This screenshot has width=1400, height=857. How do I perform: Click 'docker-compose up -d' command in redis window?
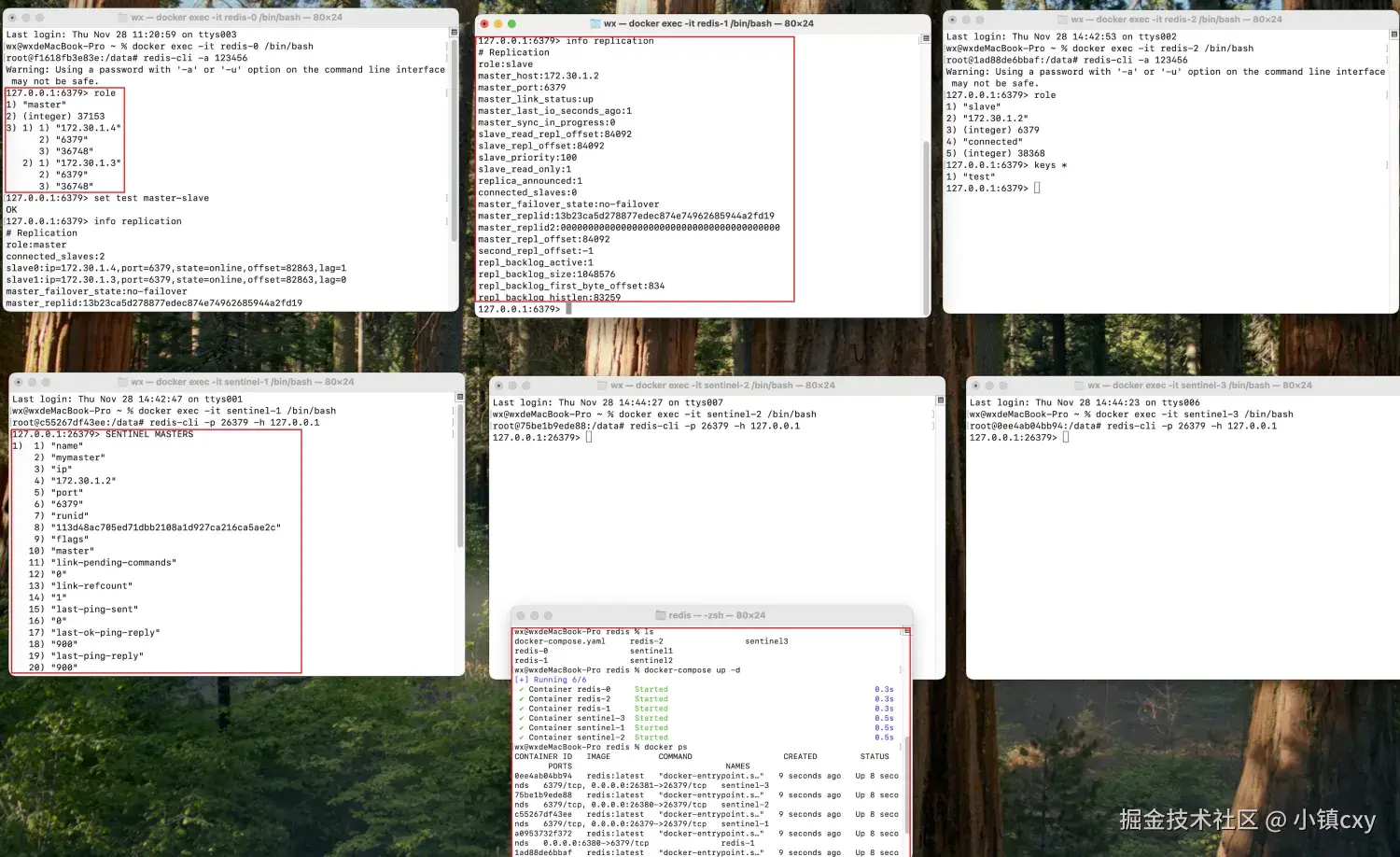692,670
